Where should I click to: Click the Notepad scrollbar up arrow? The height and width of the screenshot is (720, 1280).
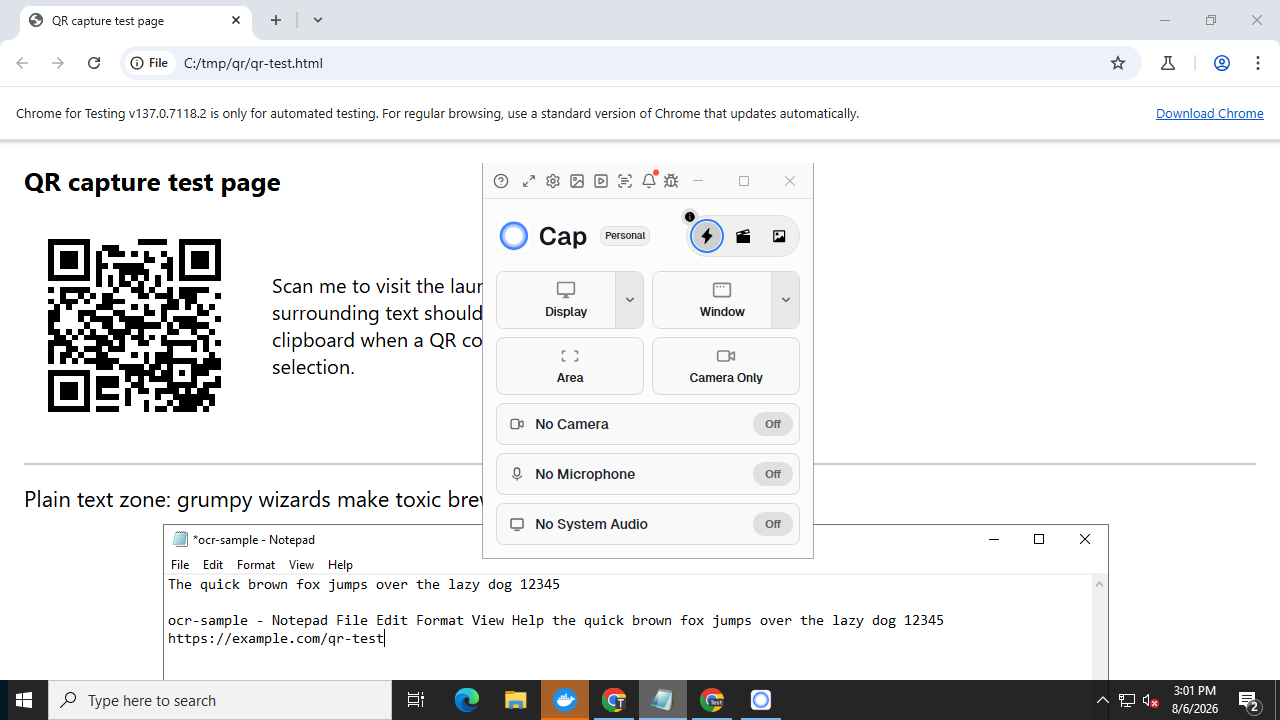(x=1099, y=585)
